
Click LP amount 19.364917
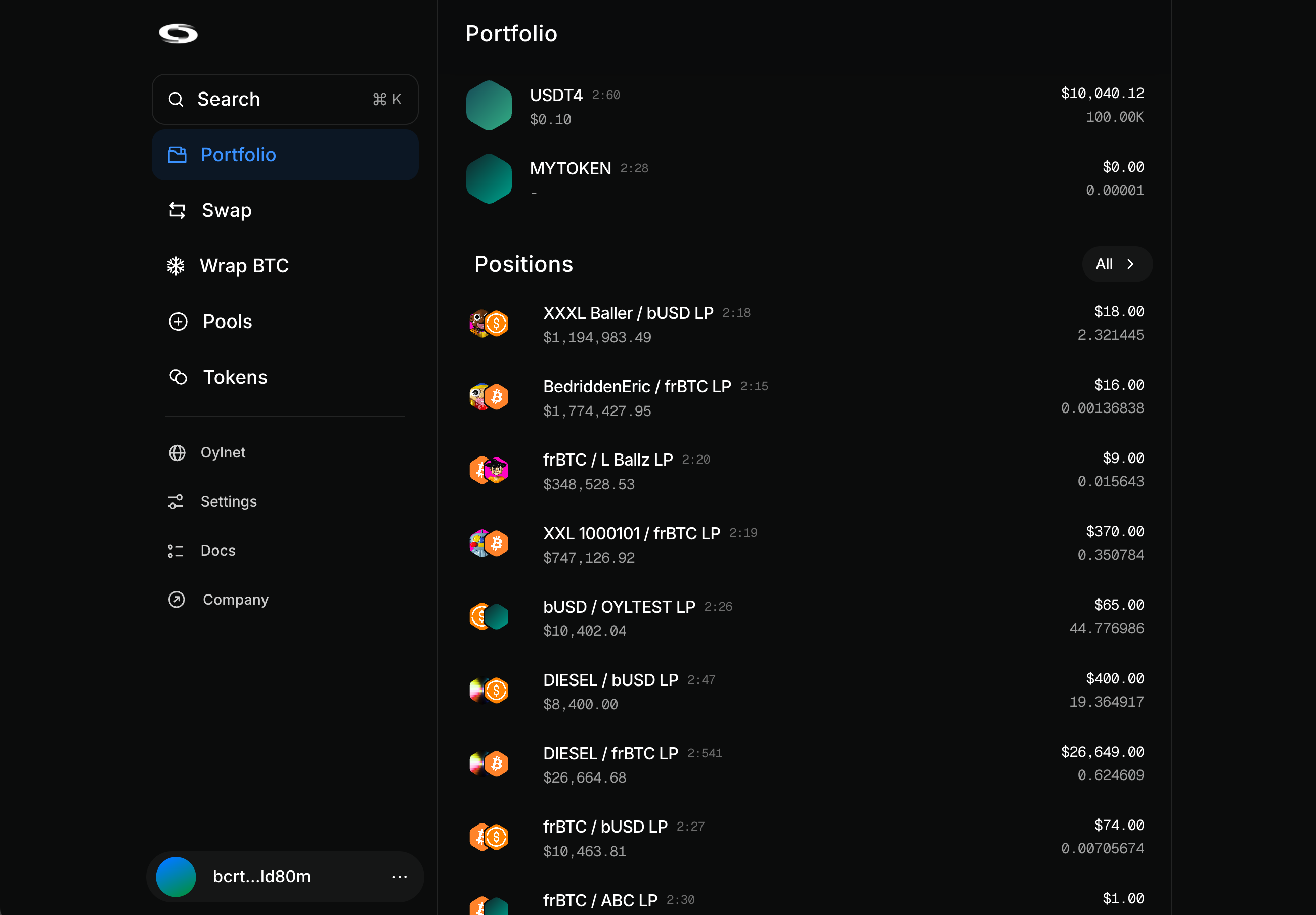(x=1107, y=702)
